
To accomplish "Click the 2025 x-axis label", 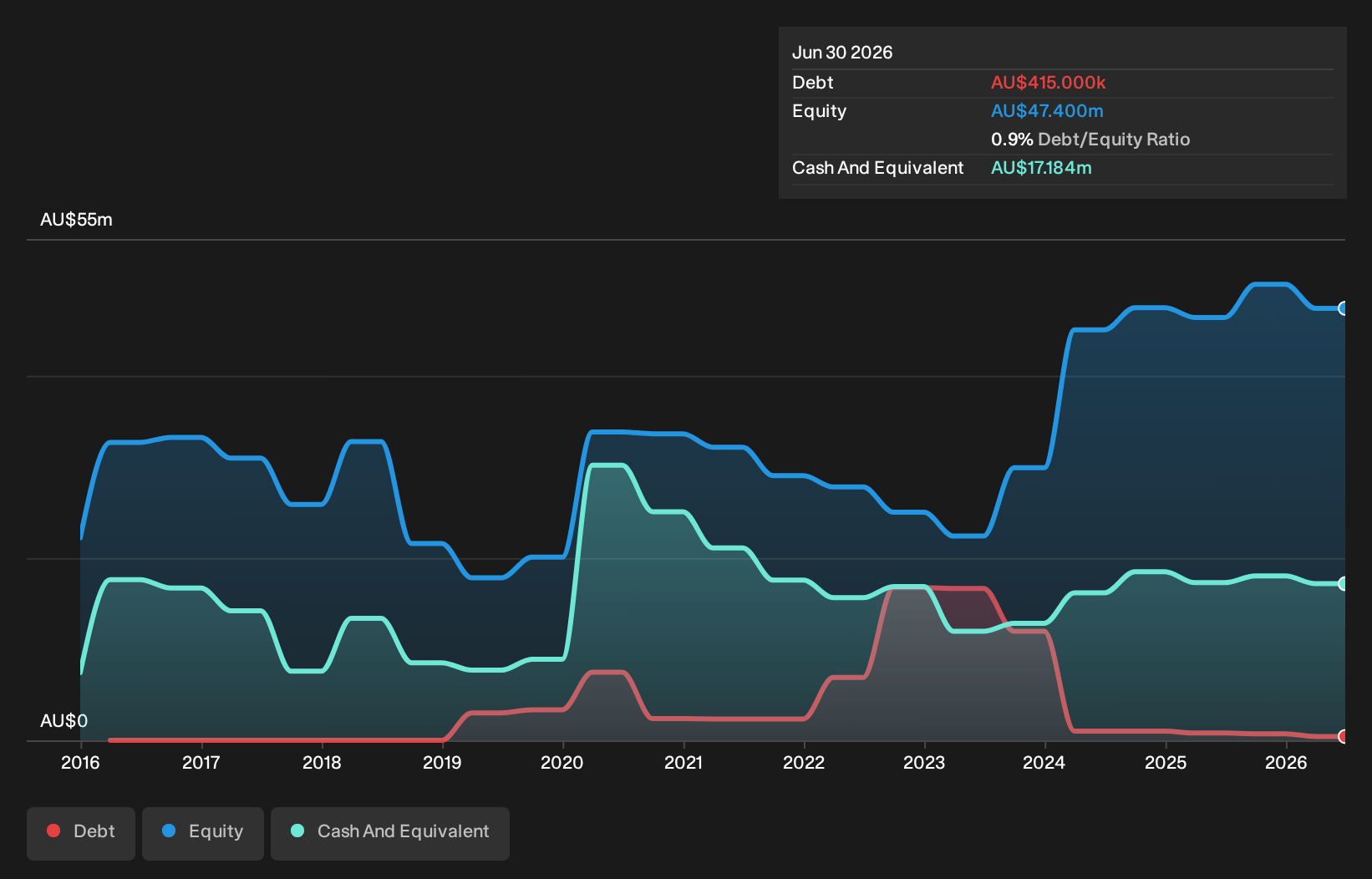I will [x=1166, y=762].
